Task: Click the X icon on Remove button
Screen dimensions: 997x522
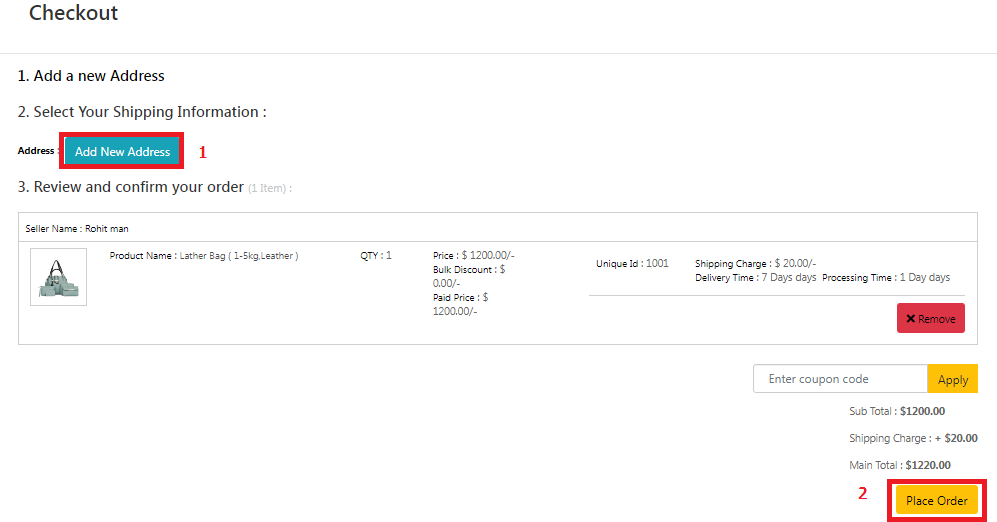Action: [x=911, y=319]
